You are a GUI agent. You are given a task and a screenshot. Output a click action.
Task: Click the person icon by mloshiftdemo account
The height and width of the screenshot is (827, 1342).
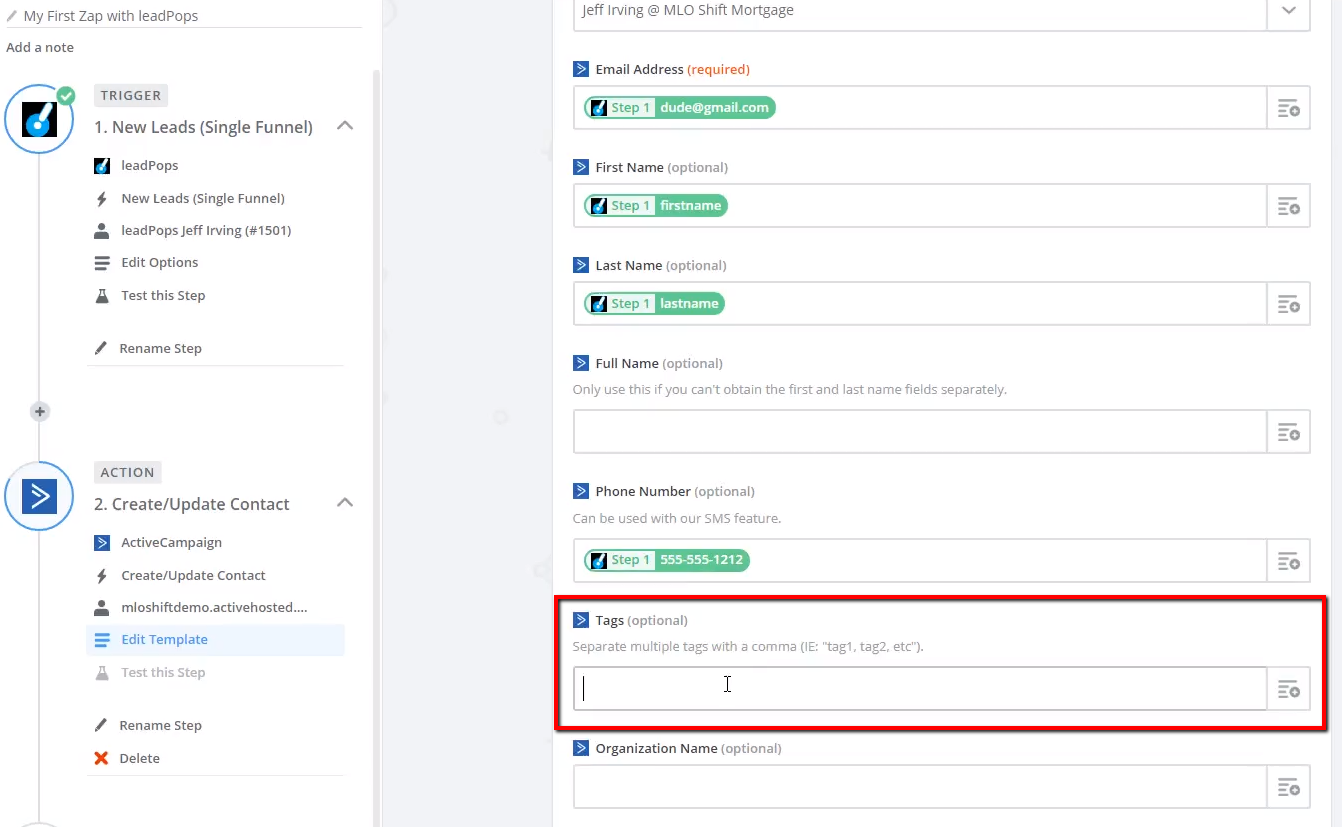pyautogui.click(x=101, y=607)
